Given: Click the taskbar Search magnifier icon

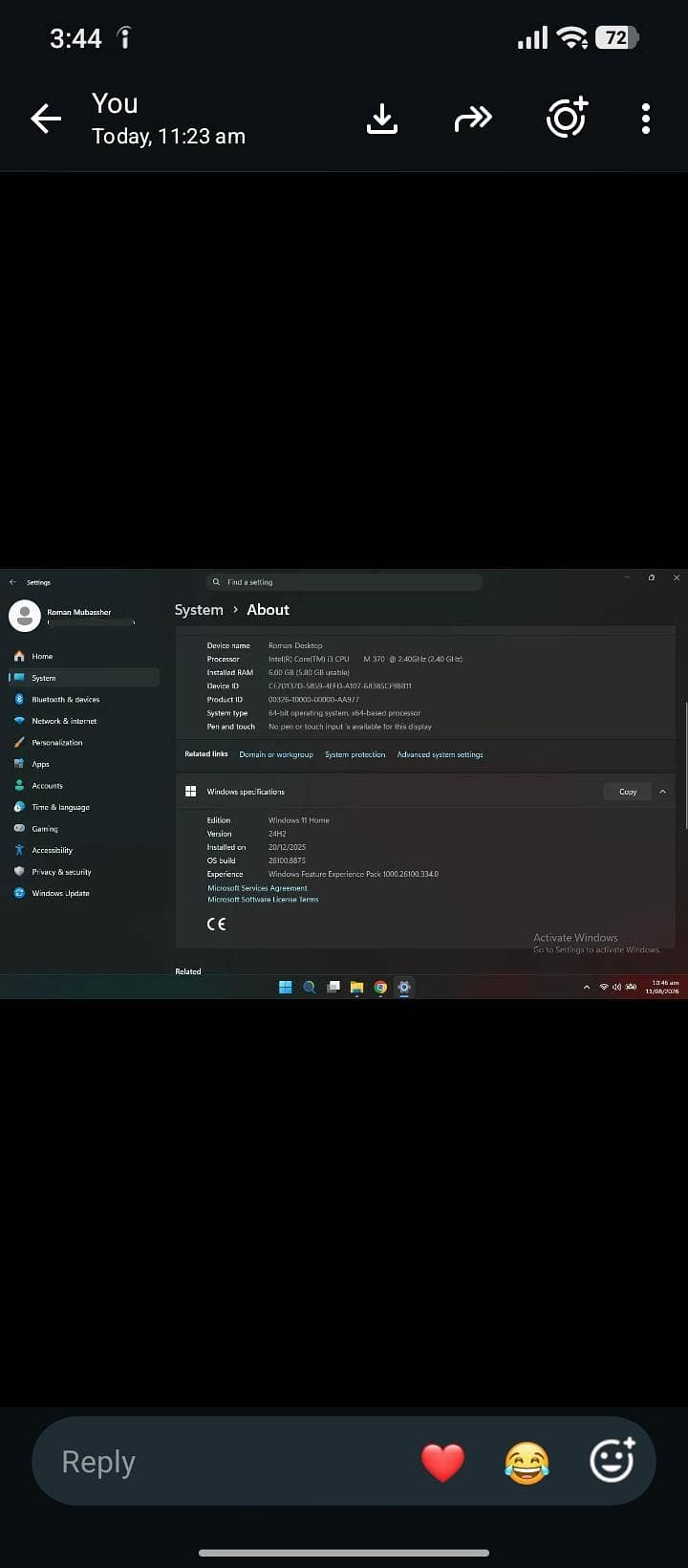Looking at the screenshot, I should click(309, 987).
